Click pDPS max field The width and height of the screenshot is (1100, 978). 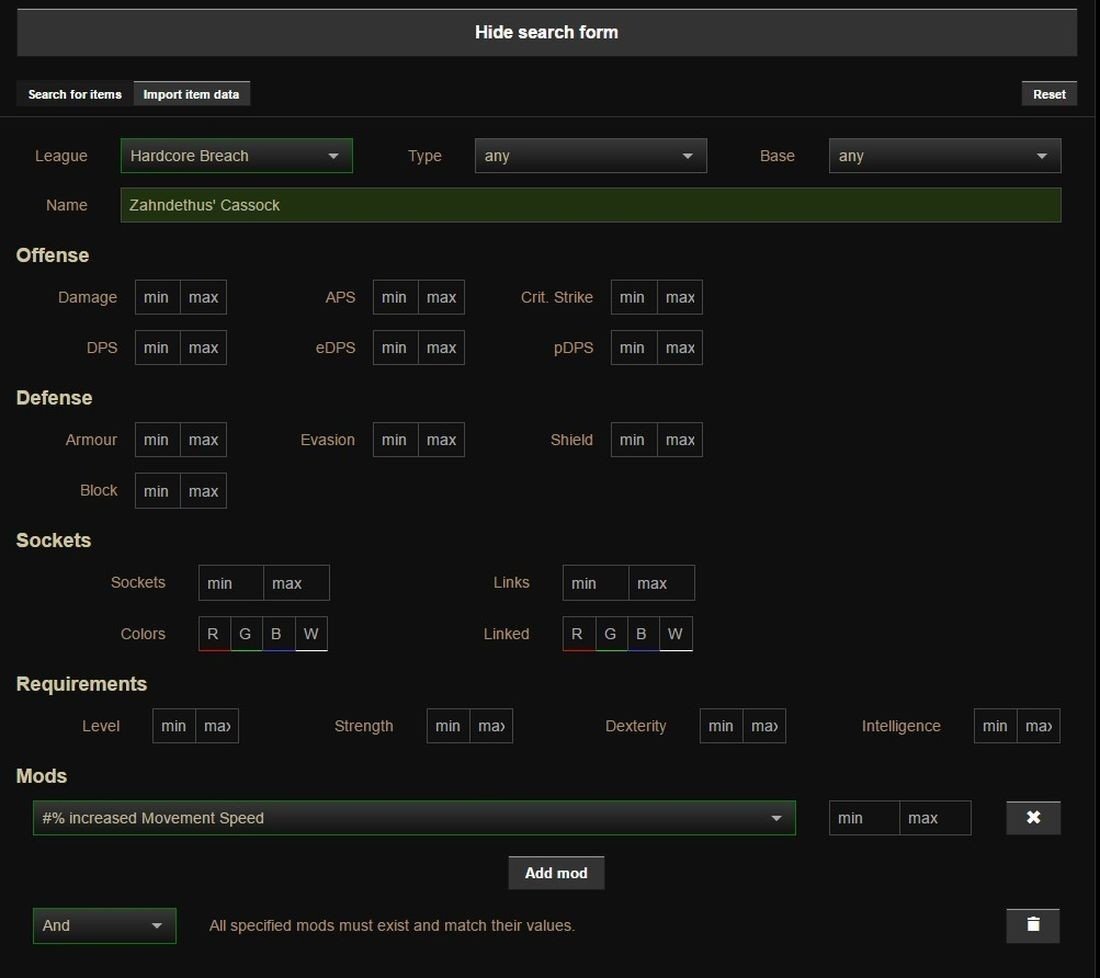pos(680,348)
